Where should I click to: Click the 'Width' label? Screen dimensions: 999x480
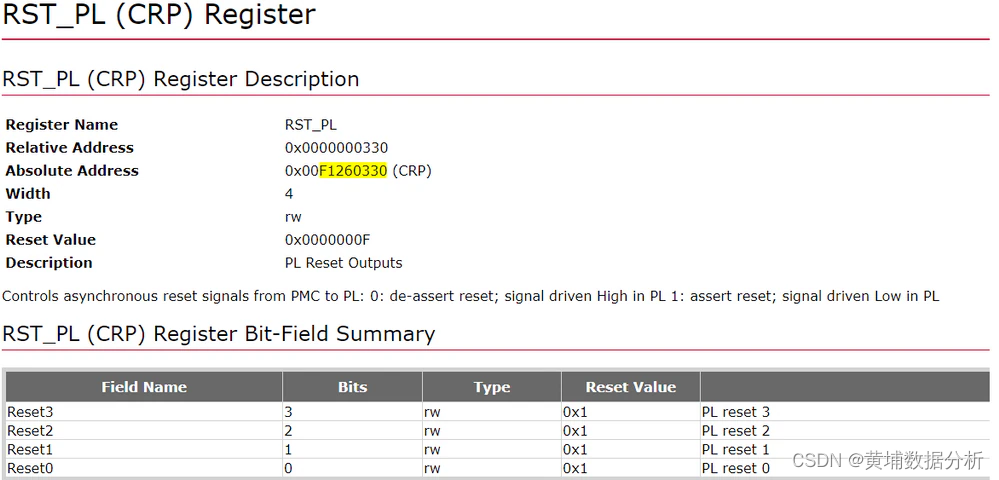[28, 194]
